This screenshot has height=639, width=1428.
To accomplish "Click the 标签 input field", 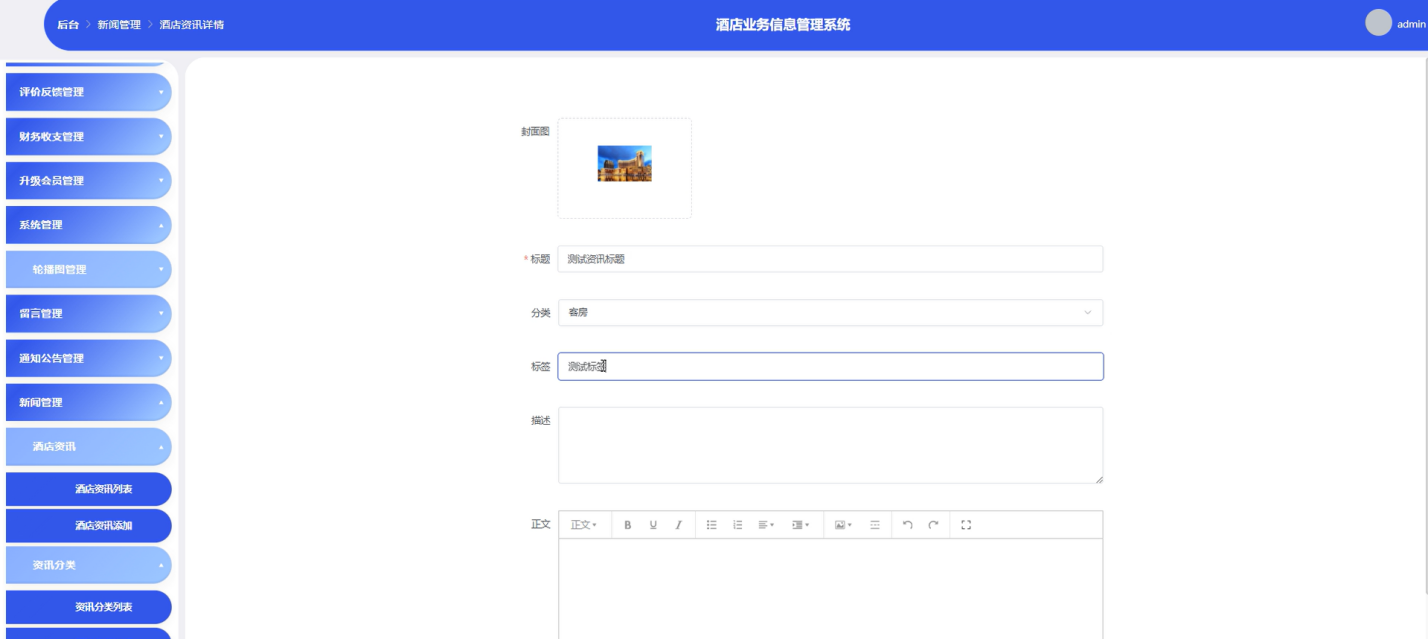I will click(830, 366).
